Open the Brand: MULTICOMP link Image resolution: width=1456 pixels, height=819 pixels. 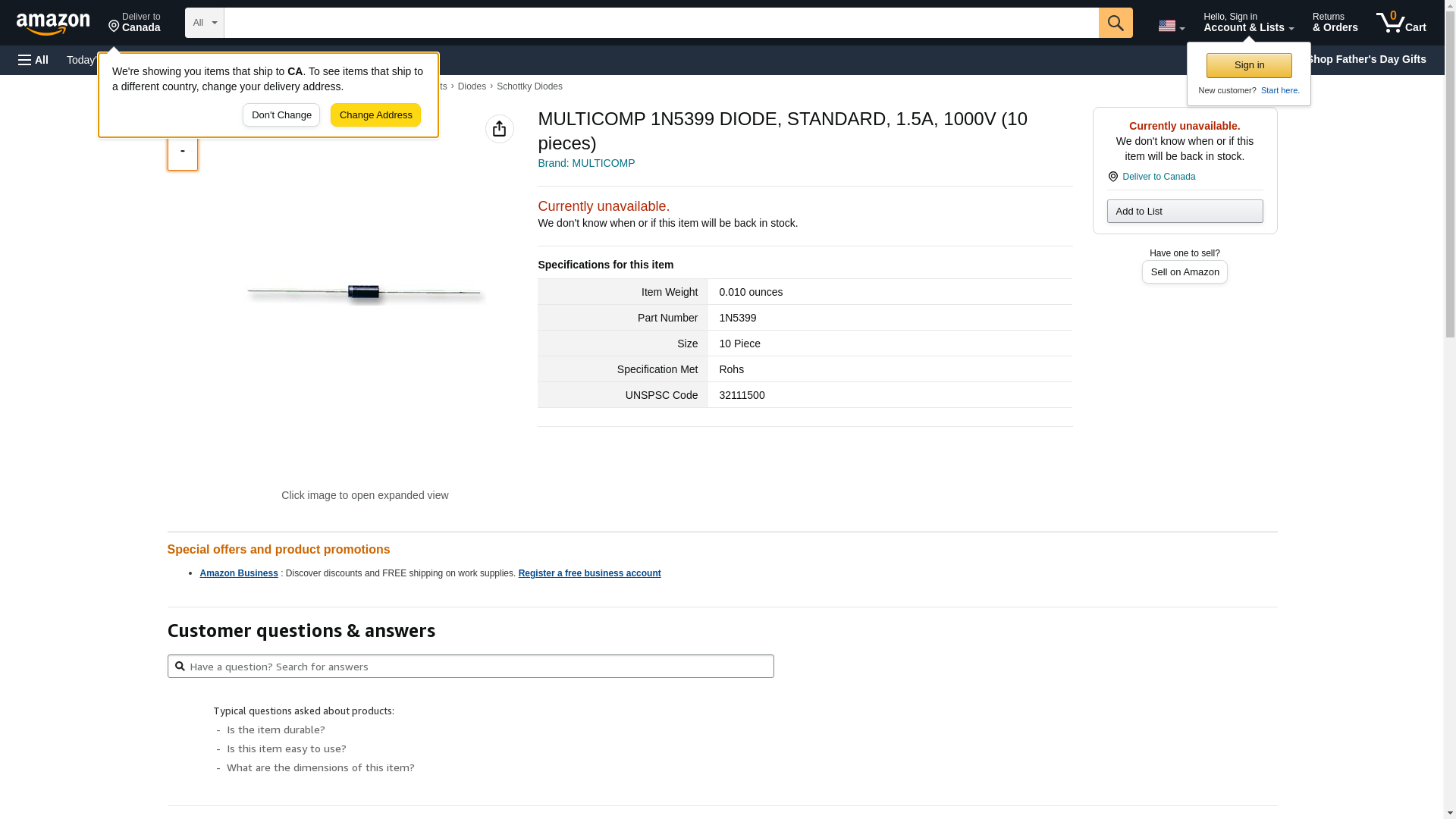(x=585, y=163)
